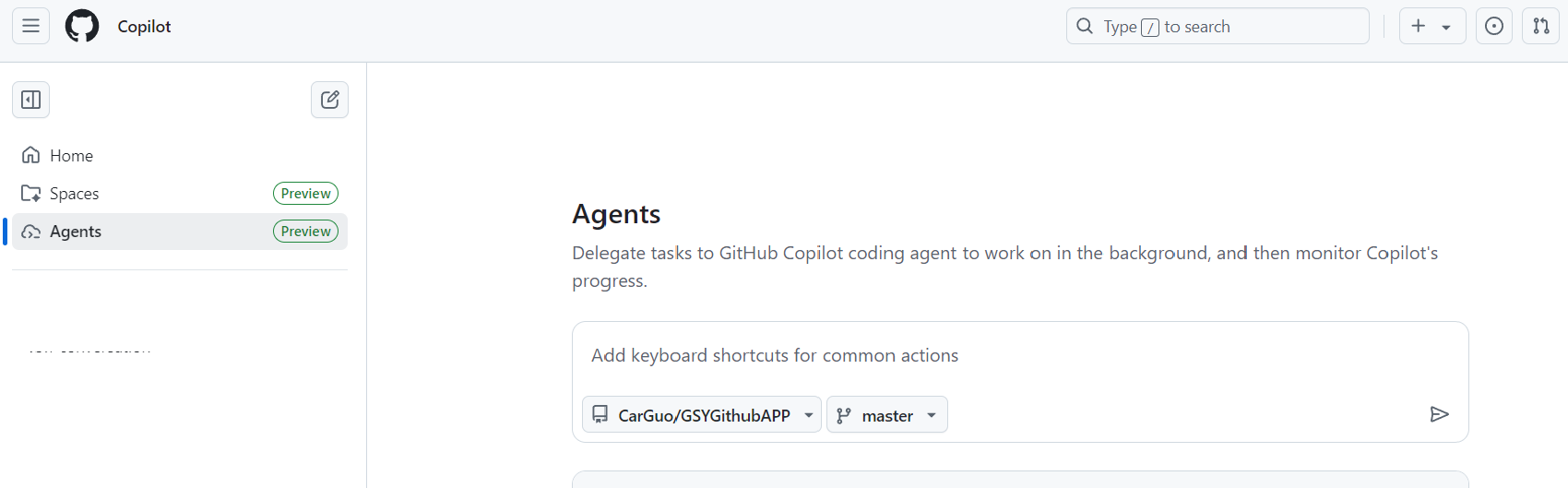Click the Preview badge next to Agents
Viewport: 1568px width, 488px height.
point(305,232)
